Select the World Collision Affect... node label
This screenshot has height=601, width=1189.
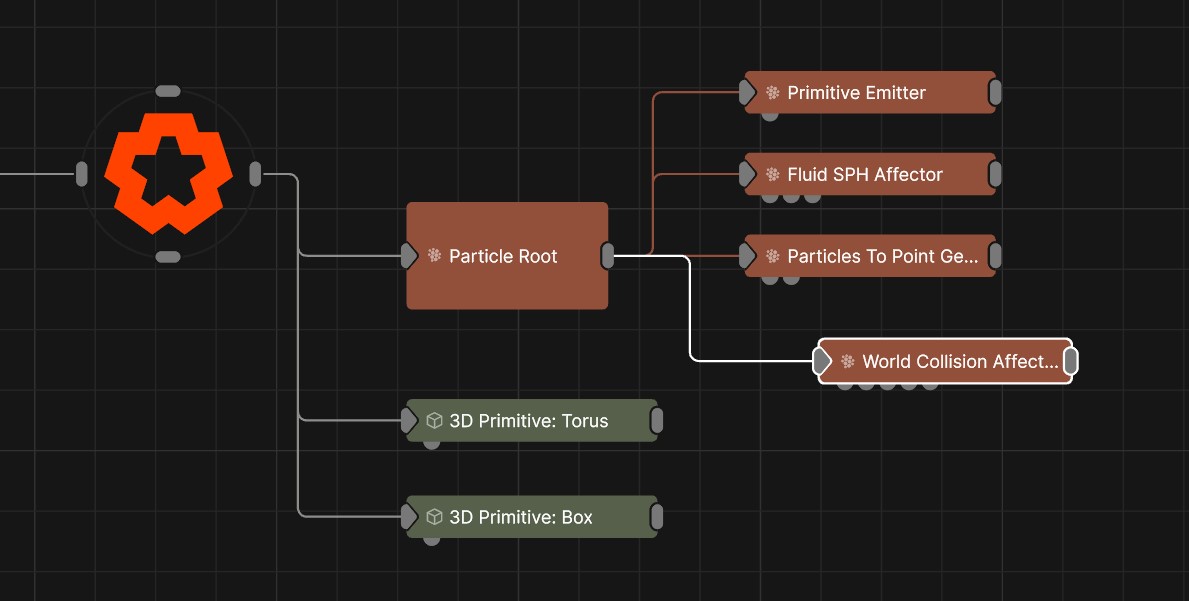point(960,362)
